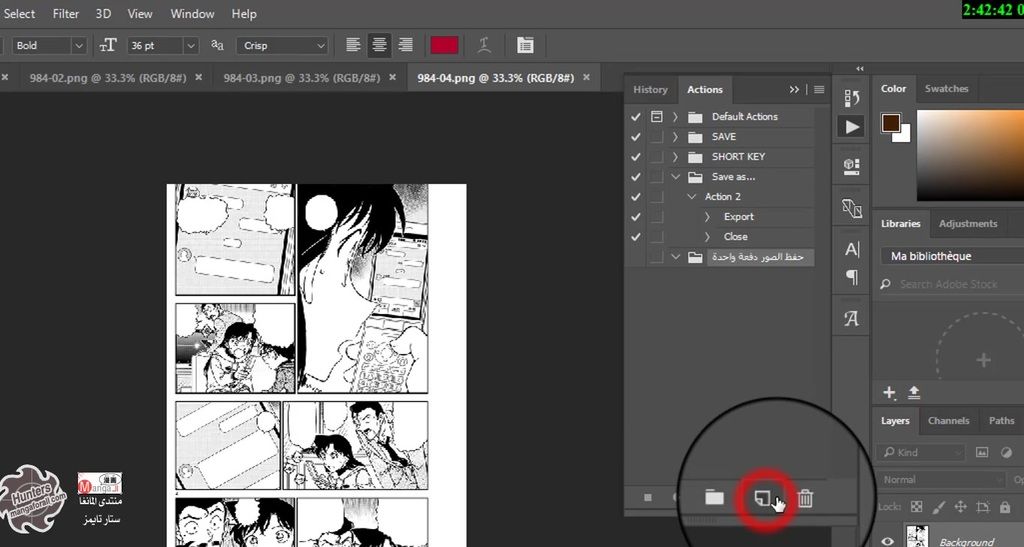Toggle the Character and Paragraph panels
Screen dimensions: 1024x547
[x=525, y=45]
